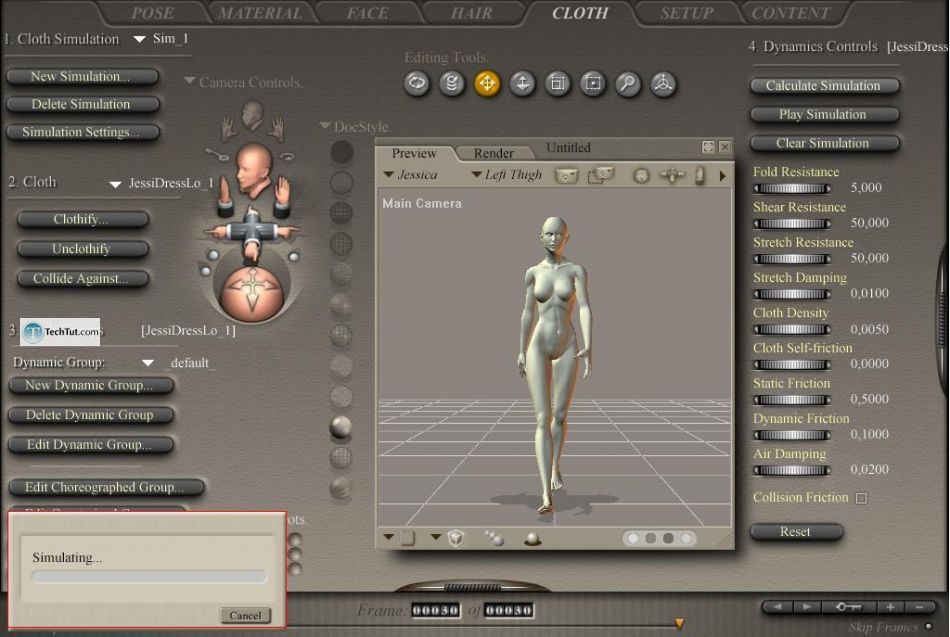950x637 pixels.
Task: Click the Collide Against button
Action: coord(82,279)
